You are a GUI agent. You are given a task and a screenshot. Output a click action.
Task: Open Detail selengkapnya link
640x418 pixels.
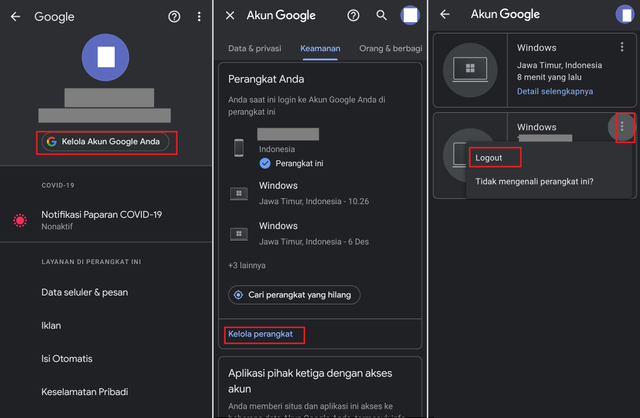(x=555, y=91)
